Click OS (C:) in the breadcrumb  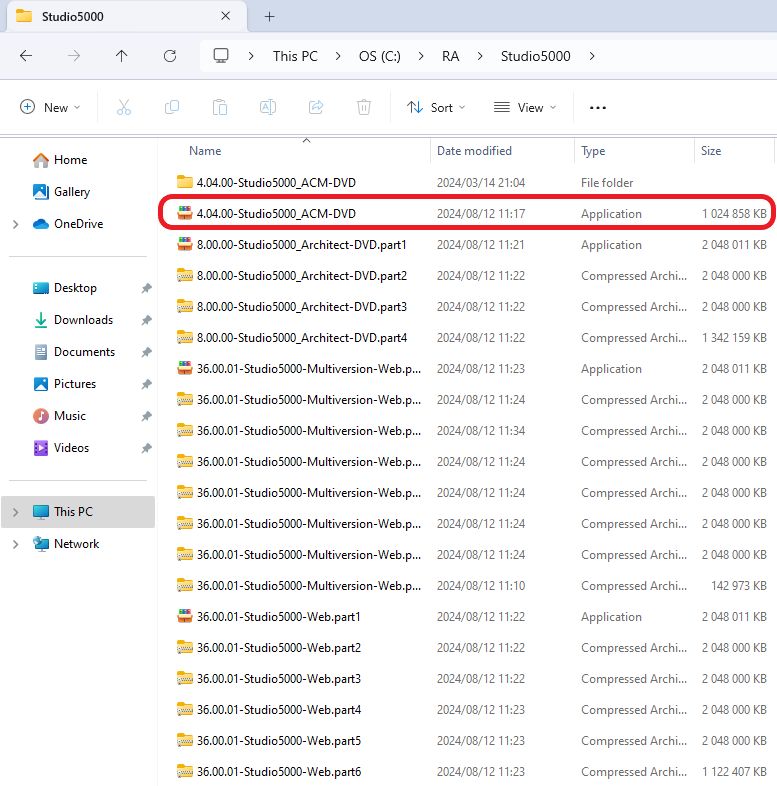coord(379,56)
